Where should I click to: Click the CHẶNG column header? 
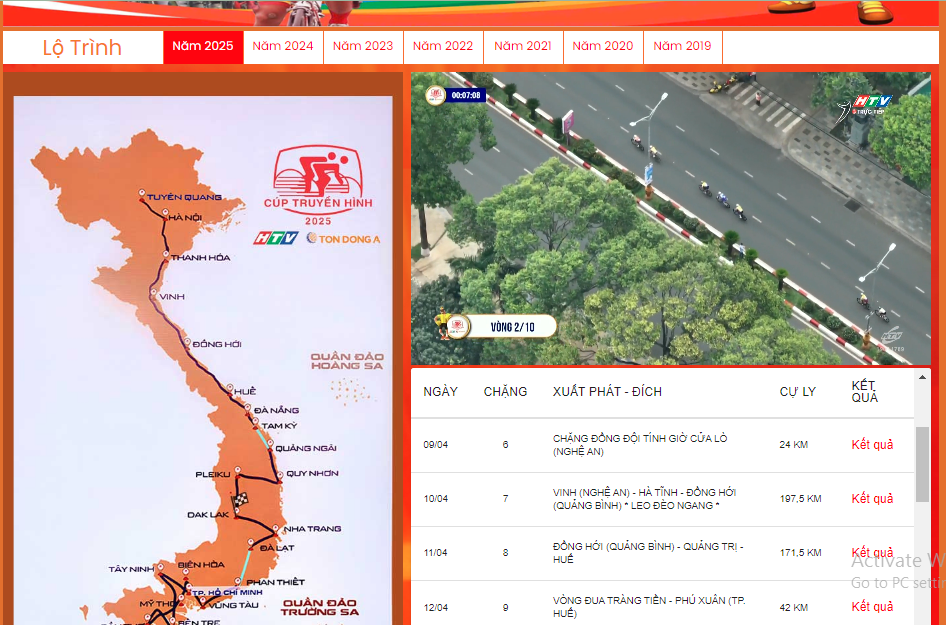pyautogui.click(x=505, y=392)
